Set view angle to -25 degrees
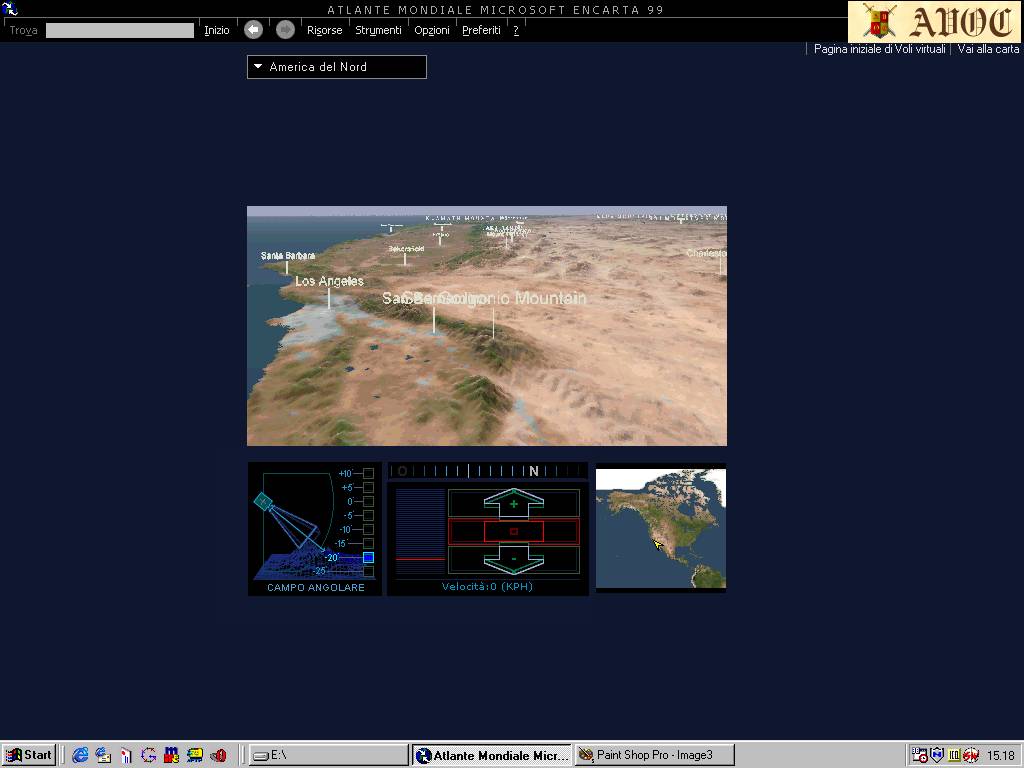Screen dimensions: 1024x768 click(368, 571)
